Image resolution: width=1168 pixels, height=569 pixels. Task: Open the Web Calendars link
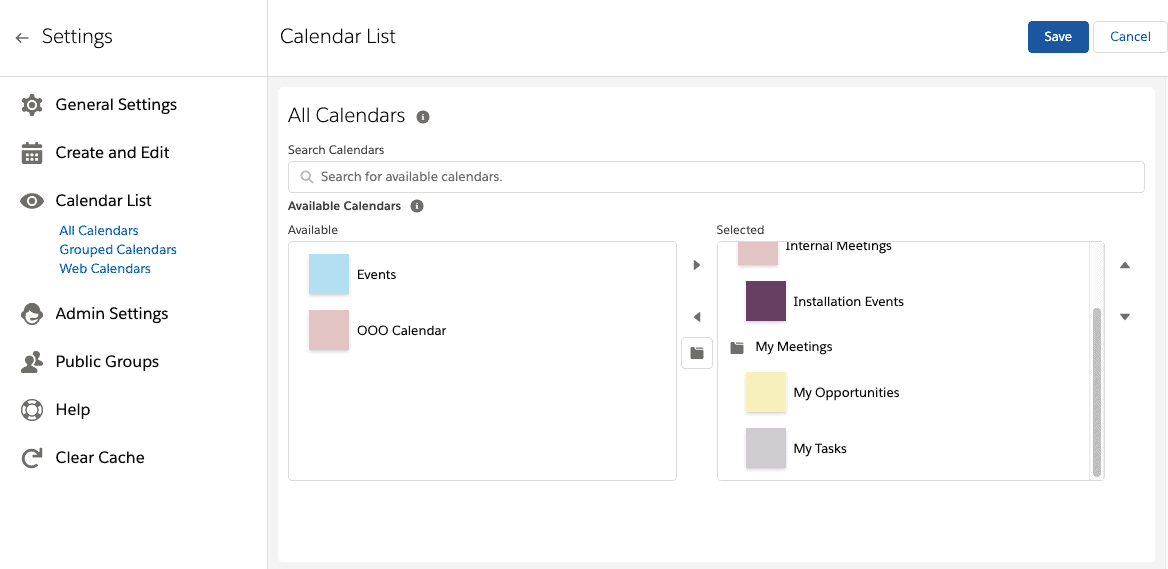click(105, 268)
